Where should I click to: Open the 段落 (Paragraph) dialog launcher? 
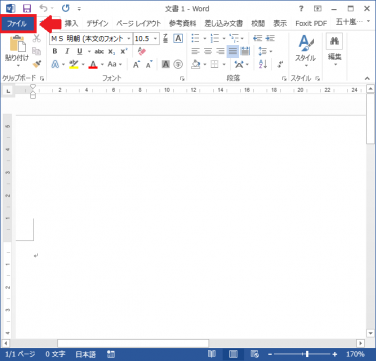point(284,79)
